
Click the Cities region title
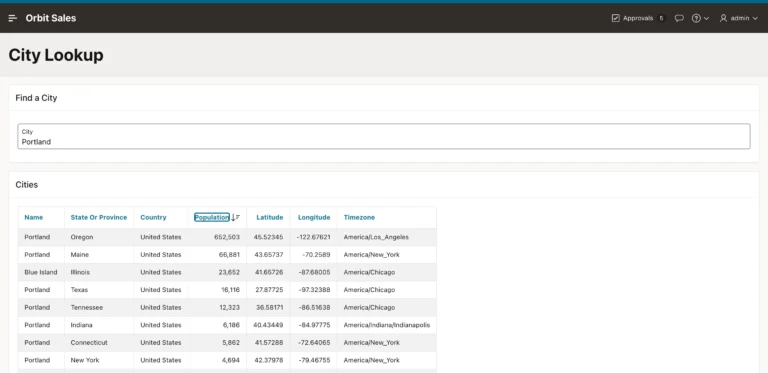point(26,185)
